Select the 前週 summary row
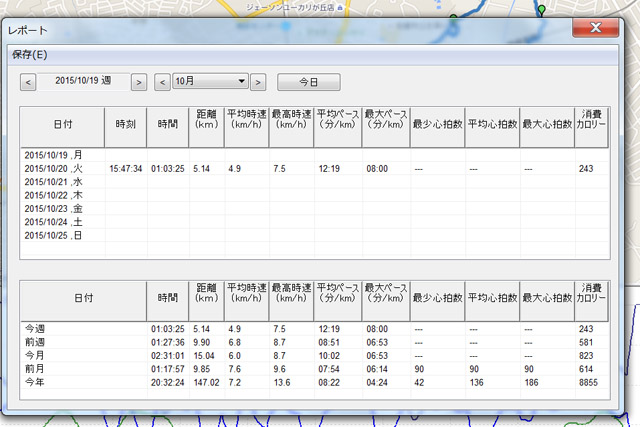 click(314, 342)
